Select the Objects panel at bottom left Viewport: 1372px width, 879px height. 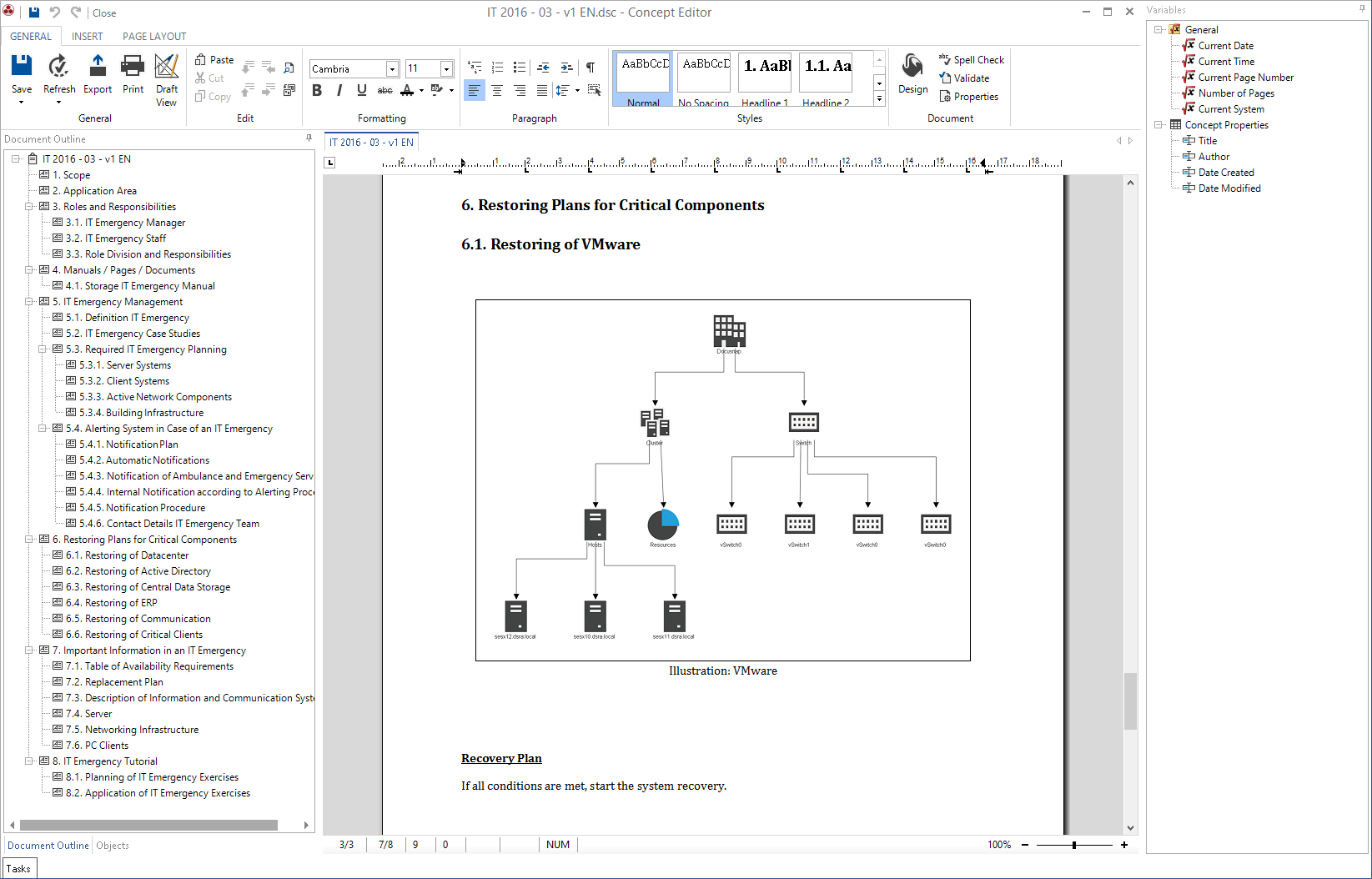[112, 845]
